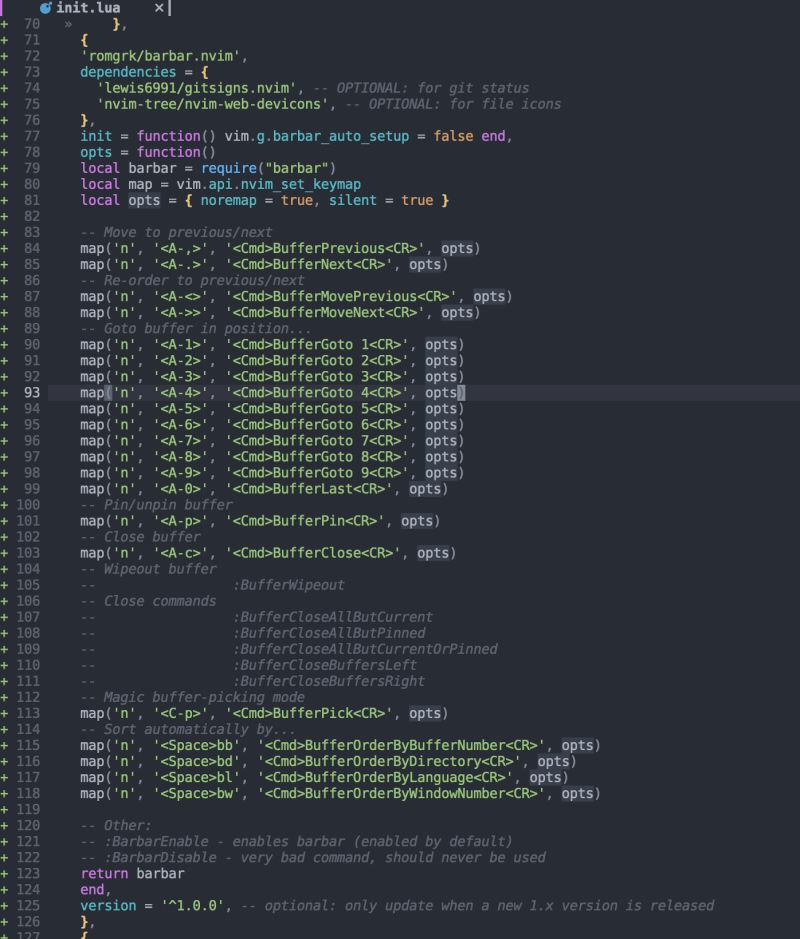This screenshot has height=939, width=800.
Task: Click the '+' diff marker at line 100
Action: 6,505
